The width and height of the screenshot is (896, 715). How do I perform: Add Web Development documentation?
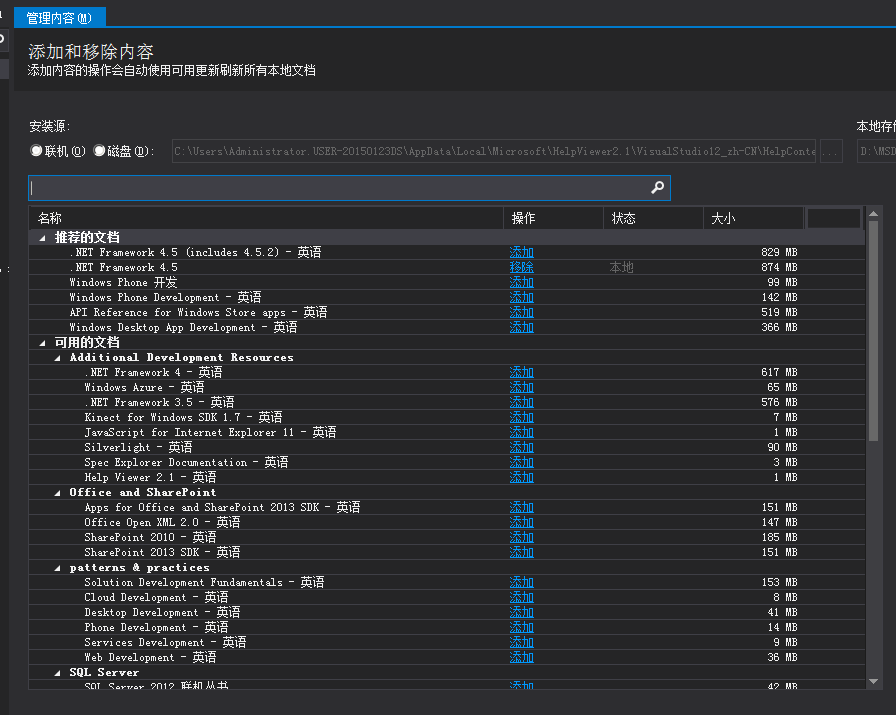[521, 657]
